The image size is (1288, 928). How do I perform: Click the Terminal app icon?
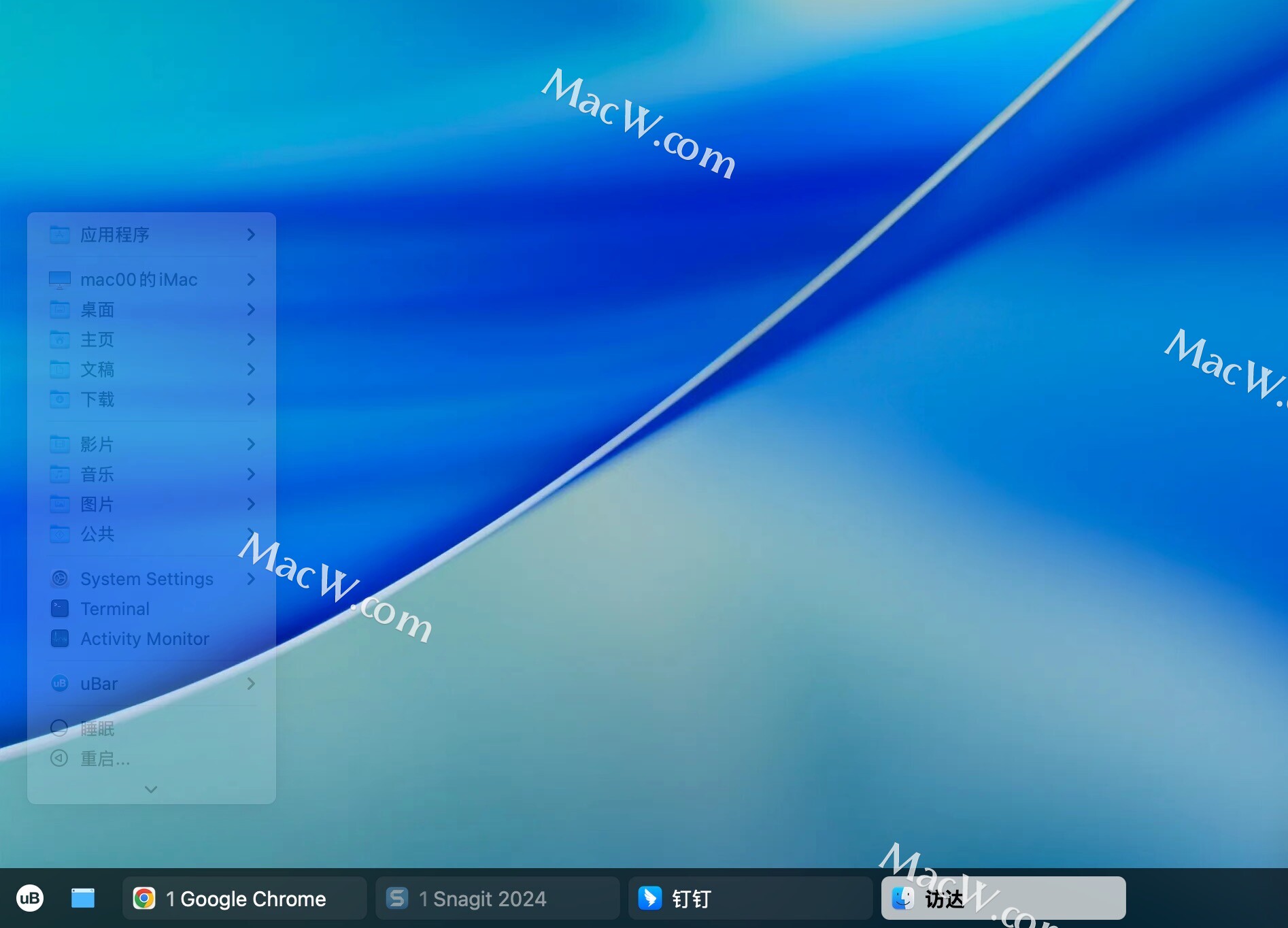(60, 609)
